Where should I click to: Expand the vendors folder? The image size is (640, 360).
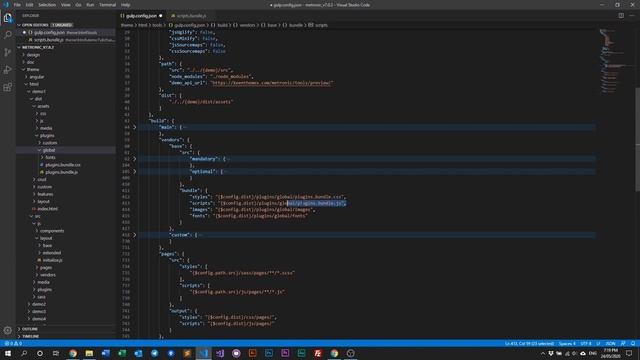(x=47, y=275)
